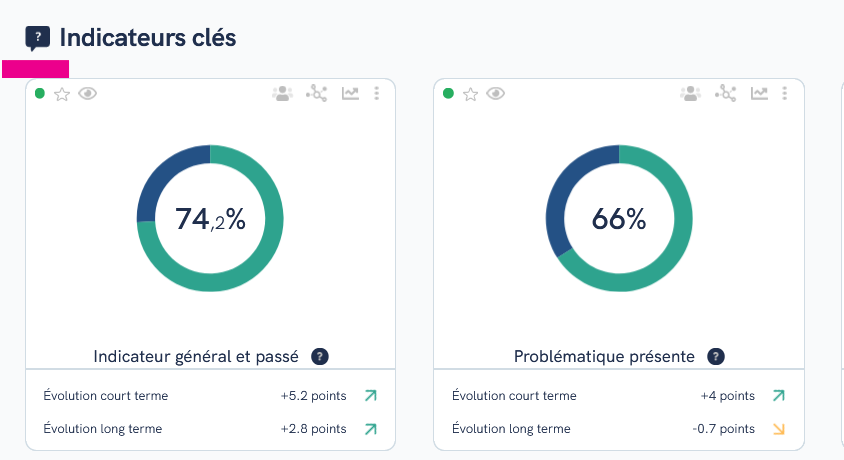Click question mark next to Indicateur général et passé
844x460 pixels.
coord(320,357)
